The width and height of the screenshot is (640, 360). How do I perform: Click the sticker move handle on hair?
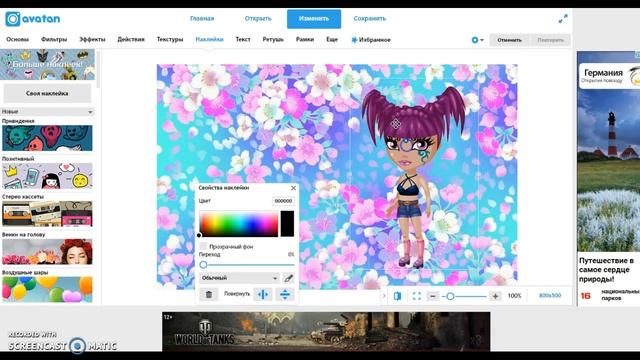(395, 124)
